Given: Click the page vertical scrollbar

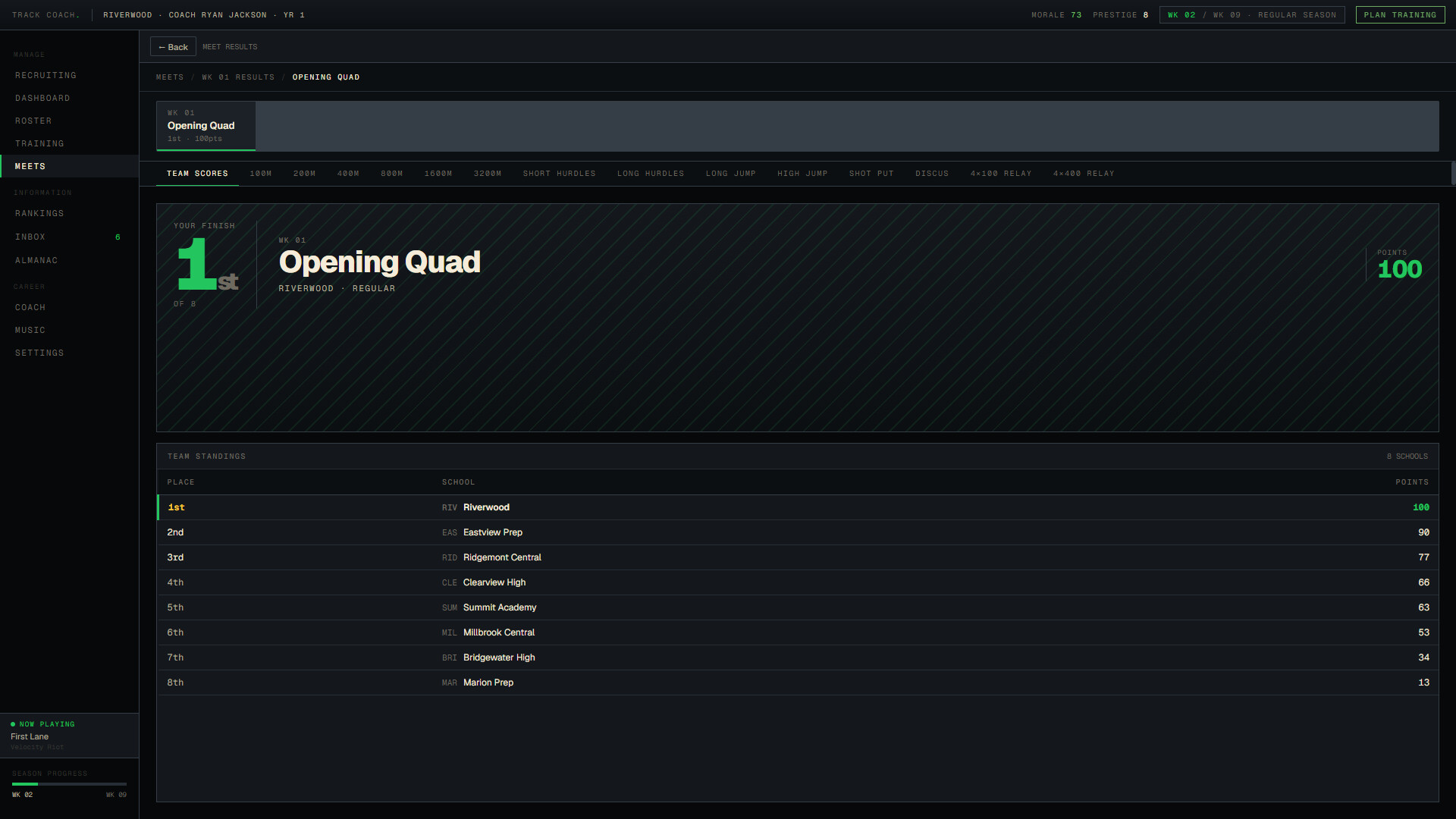Looking at the screenshot, I should 1453,173.
